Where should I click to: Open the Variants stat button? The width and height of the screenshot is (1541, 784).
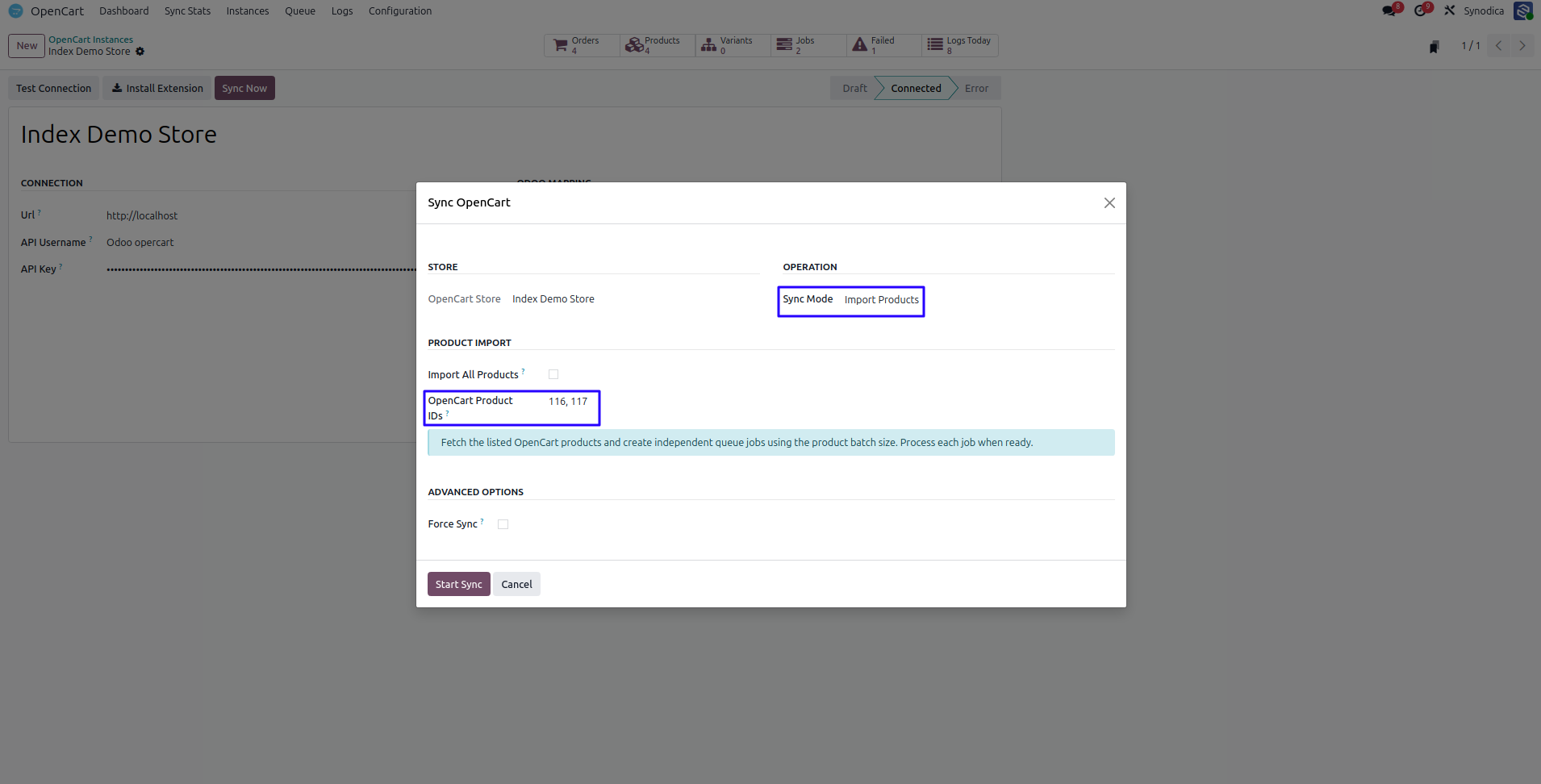[x=733, y=45]
